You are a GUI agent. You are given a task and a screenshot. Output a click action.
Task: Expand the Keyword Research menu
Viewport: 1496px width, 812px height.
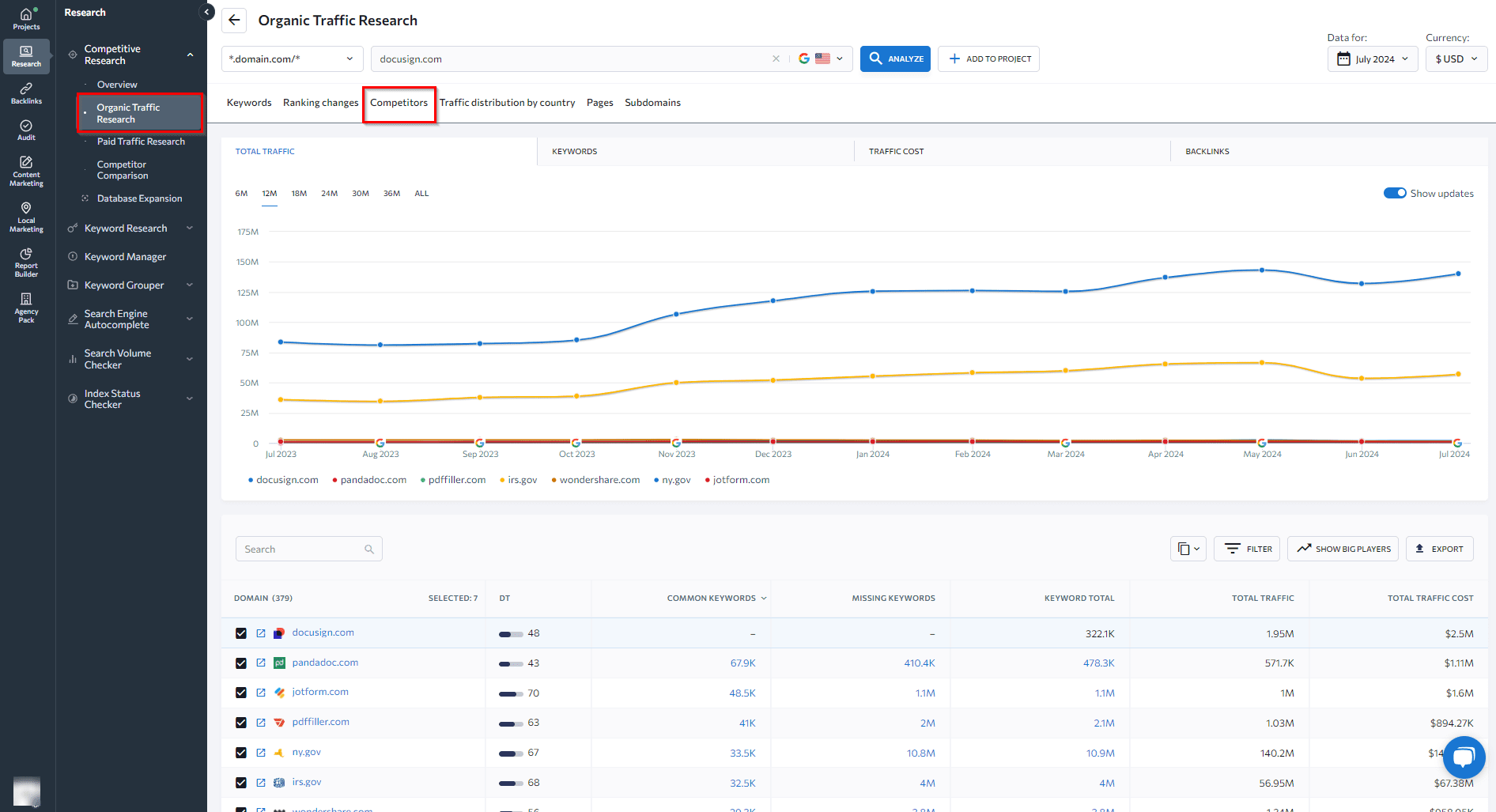[190, 228]
